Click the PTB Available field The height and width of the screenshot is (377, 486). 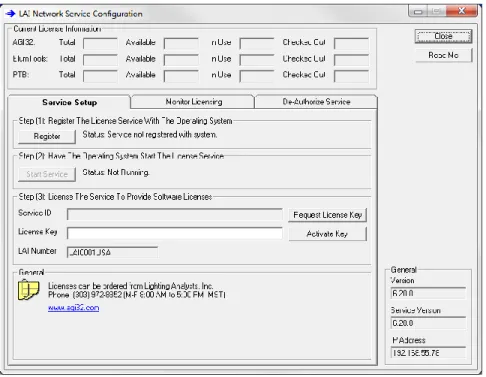pyautogui.click(x=181, y=76)
